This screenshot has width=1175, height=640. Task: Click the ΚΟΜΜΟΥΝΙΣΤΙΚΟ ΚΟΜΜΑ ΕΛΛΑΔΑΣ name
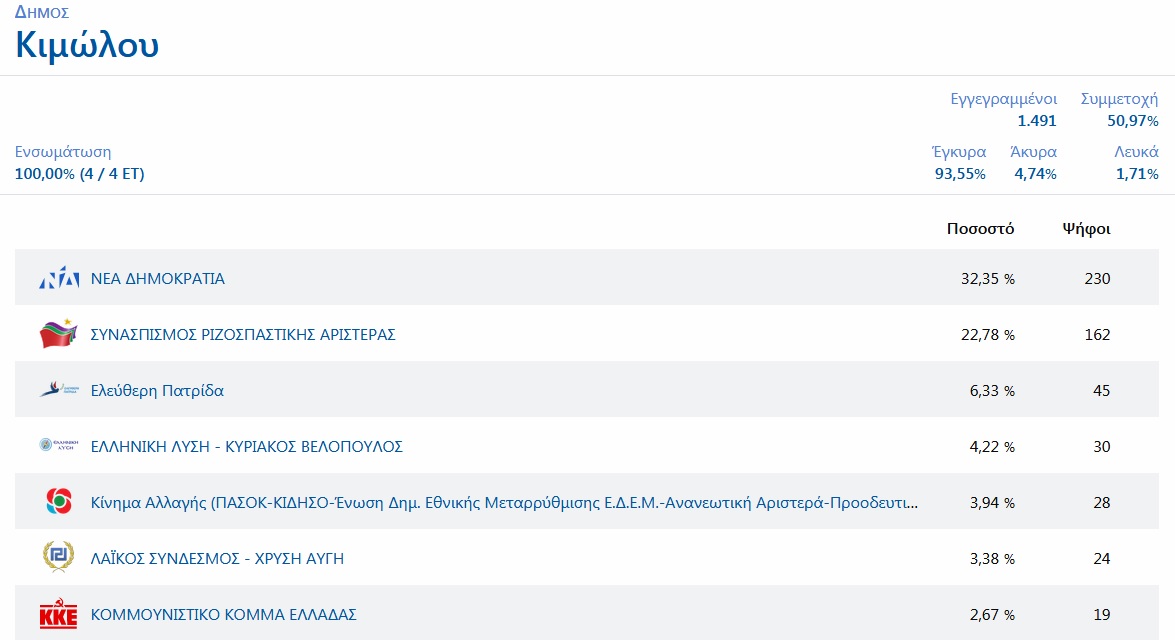click(x=224, y=615)
